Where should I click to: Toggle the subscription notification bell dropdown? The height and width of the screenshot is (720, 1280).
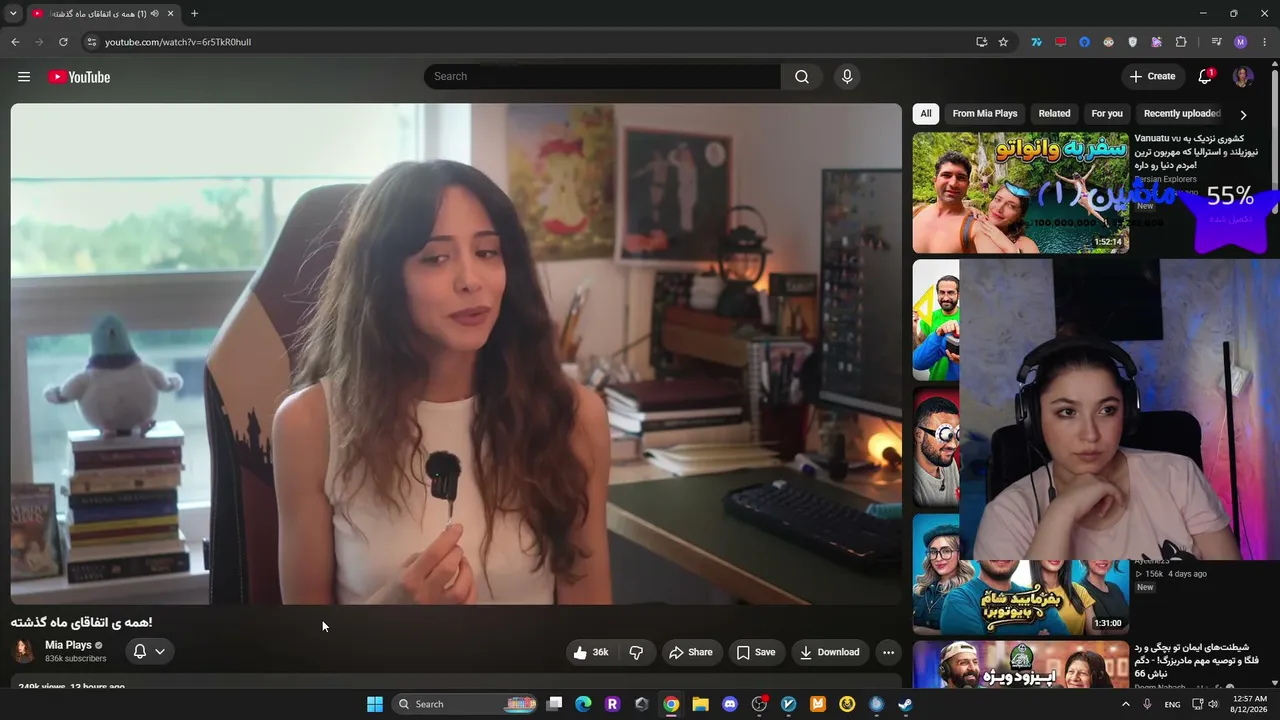[x=150, y=652]
